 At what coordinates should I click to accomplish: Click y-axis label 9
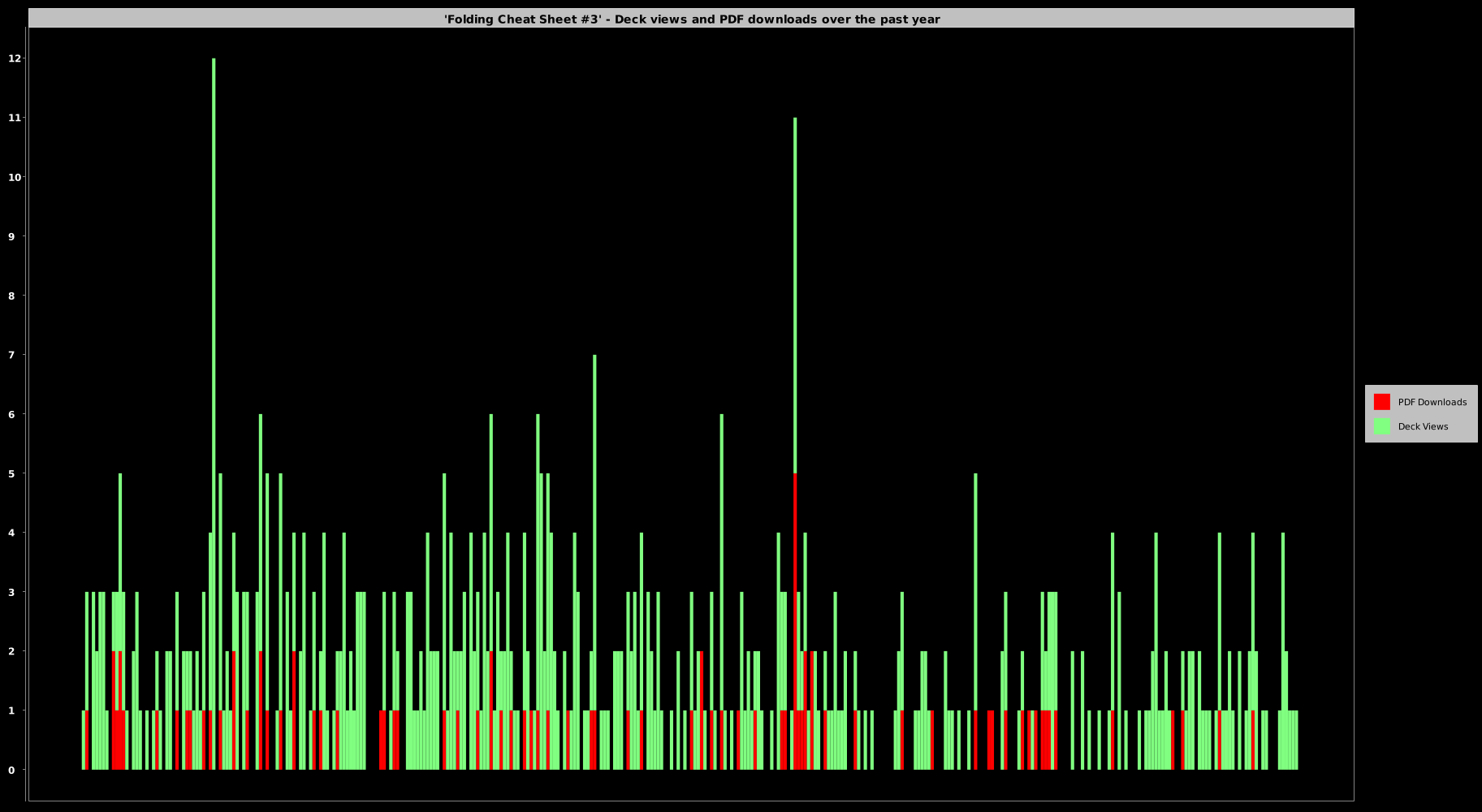click(11, 236)
